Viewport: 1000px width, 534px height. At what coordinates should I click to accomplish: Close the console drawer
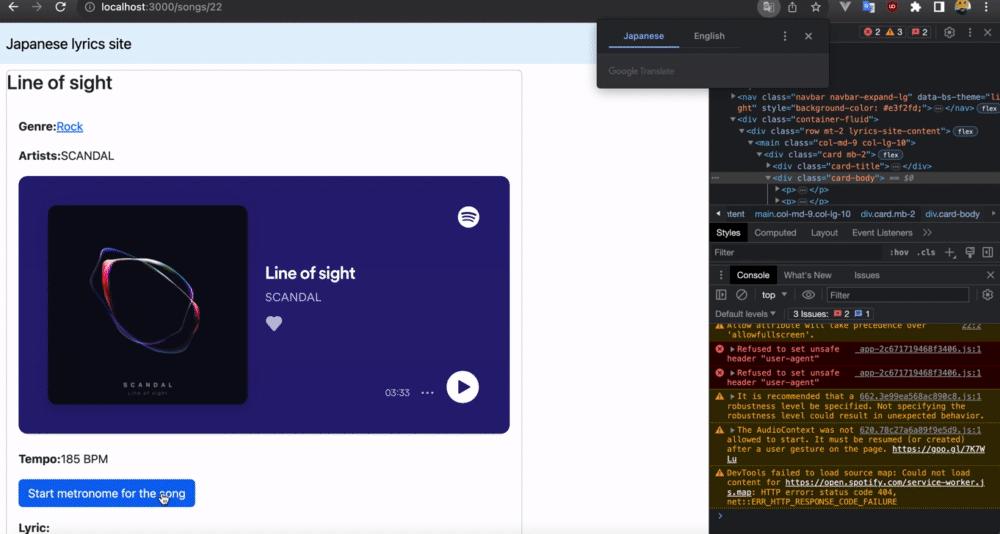click(x=990, y=275)
